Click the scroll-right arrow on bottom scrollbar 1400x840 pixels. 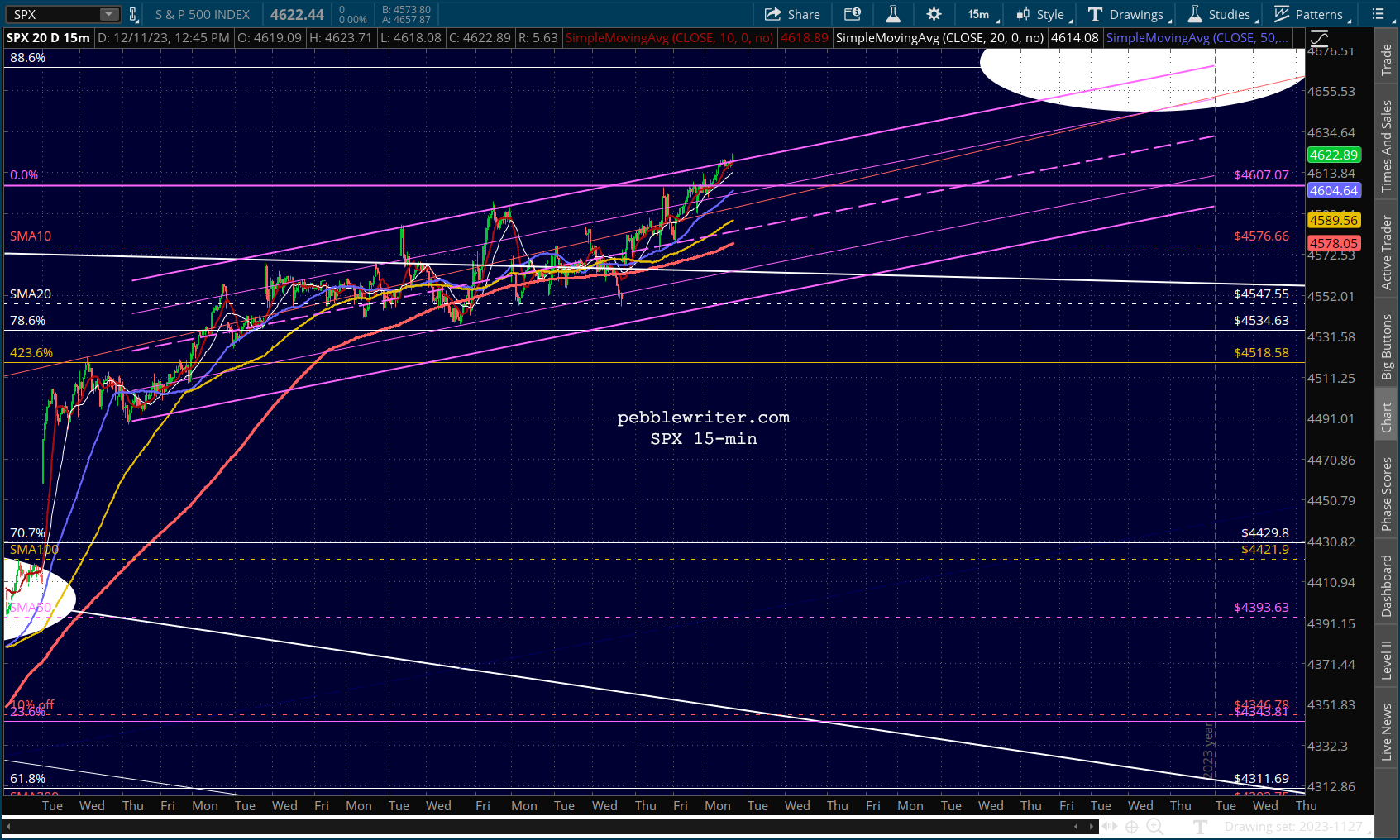[1092, 827]
